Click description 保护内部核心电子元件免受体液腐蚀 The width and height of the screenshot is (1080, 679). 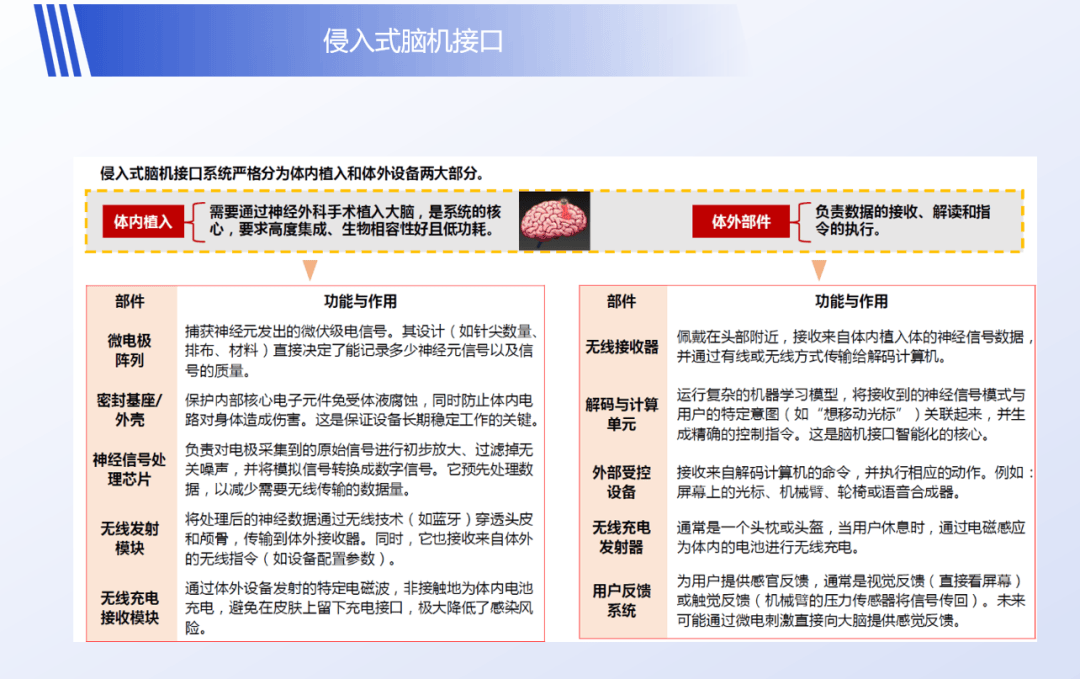click(x=361, y=410)
